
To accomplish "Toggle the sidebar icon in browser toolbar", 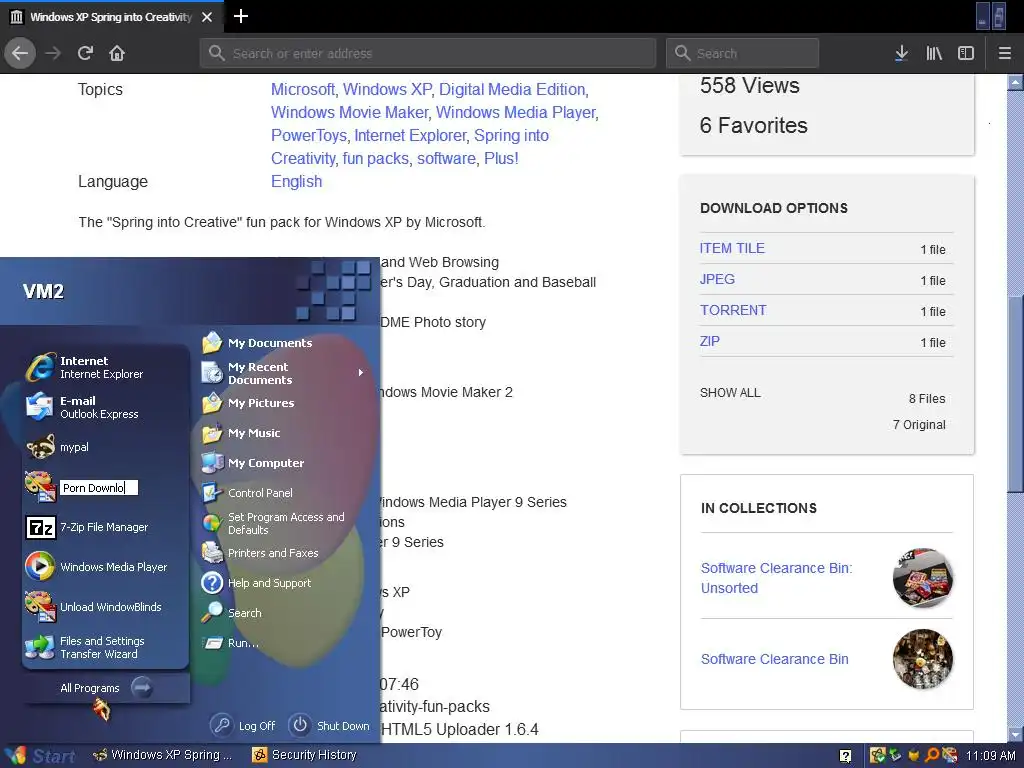I will point(966,53).
